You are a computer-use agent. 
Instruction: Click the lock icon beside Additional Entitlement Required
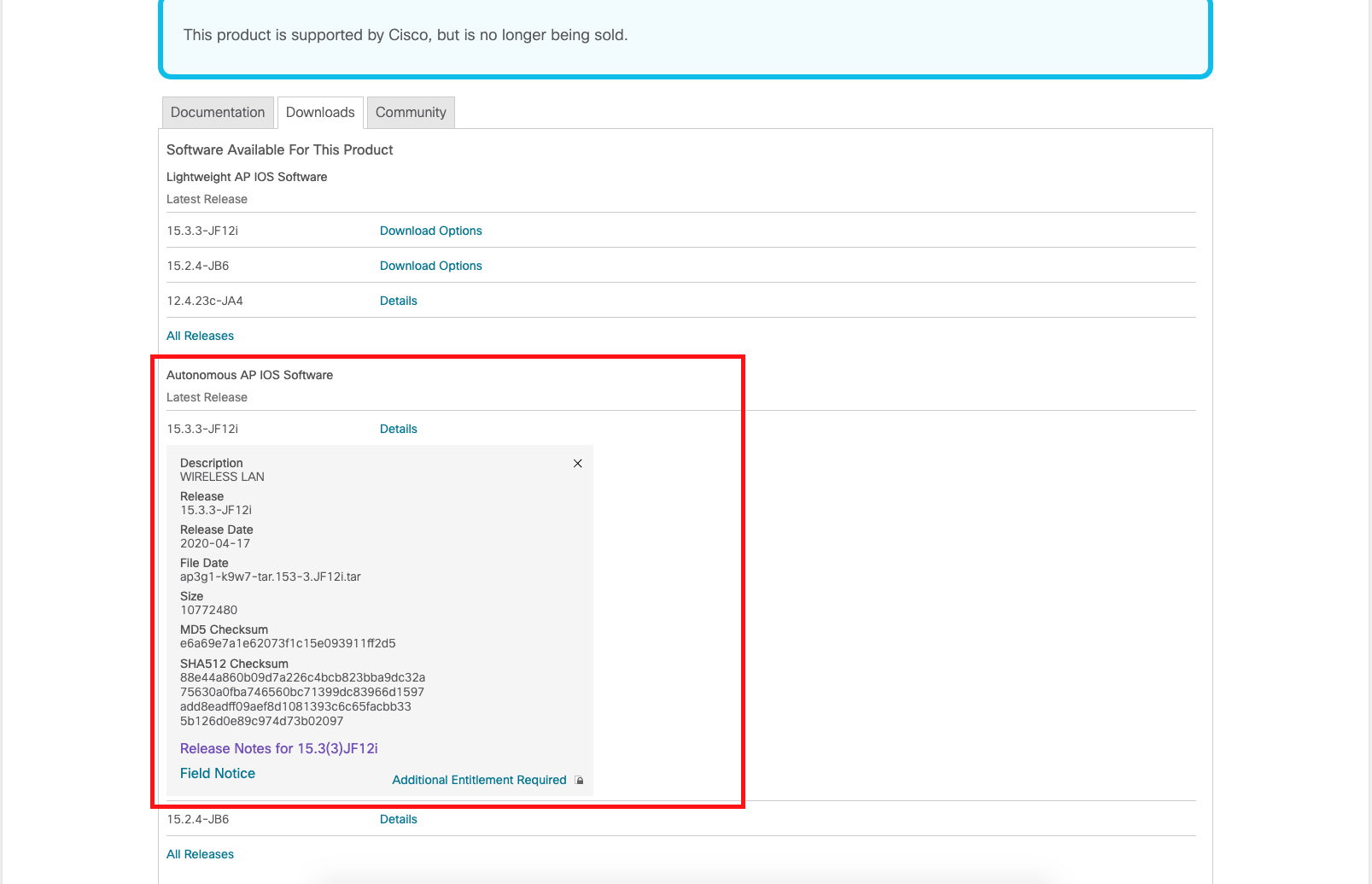[580, 780]
